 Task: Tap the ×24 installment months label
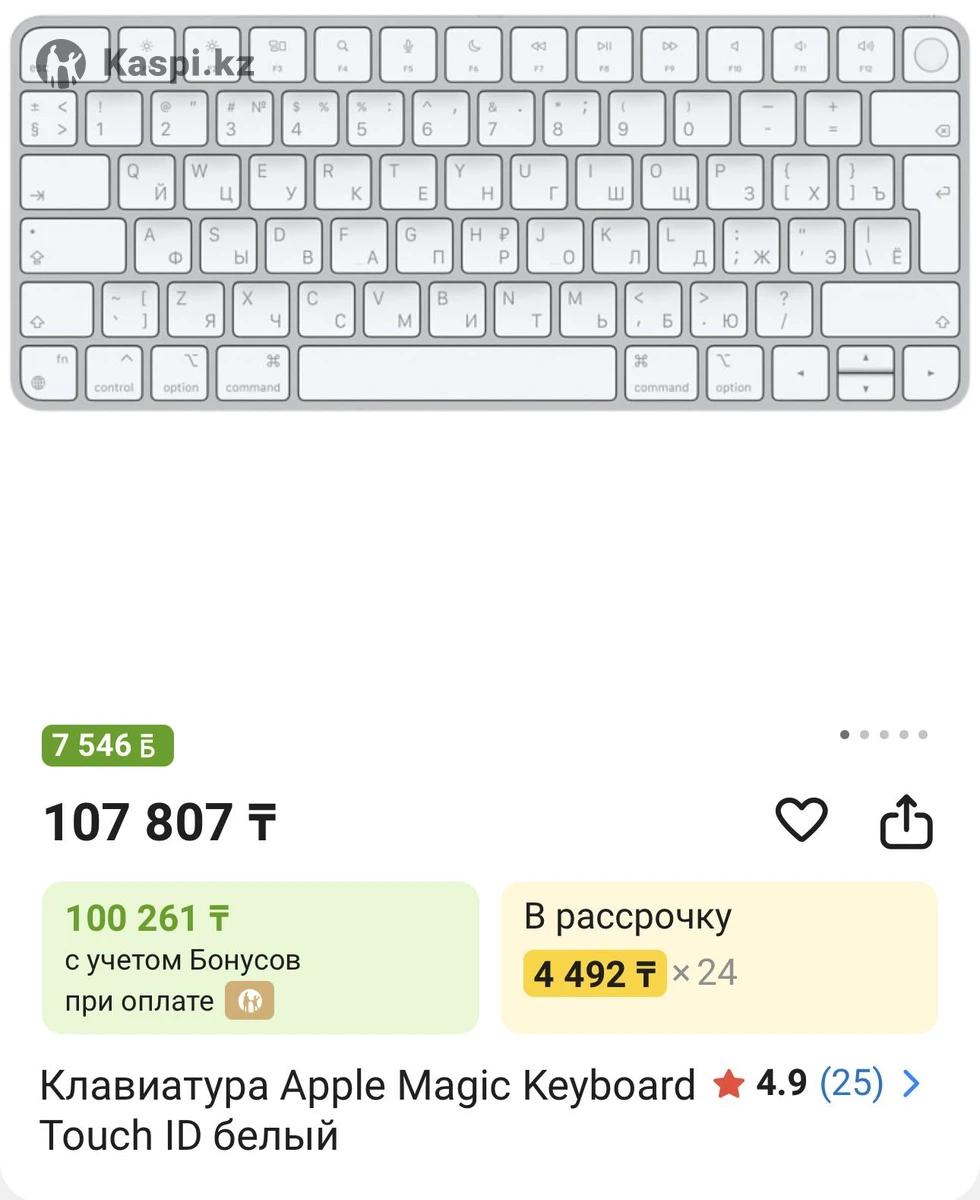pyautogui.click(x=705, y=972)
